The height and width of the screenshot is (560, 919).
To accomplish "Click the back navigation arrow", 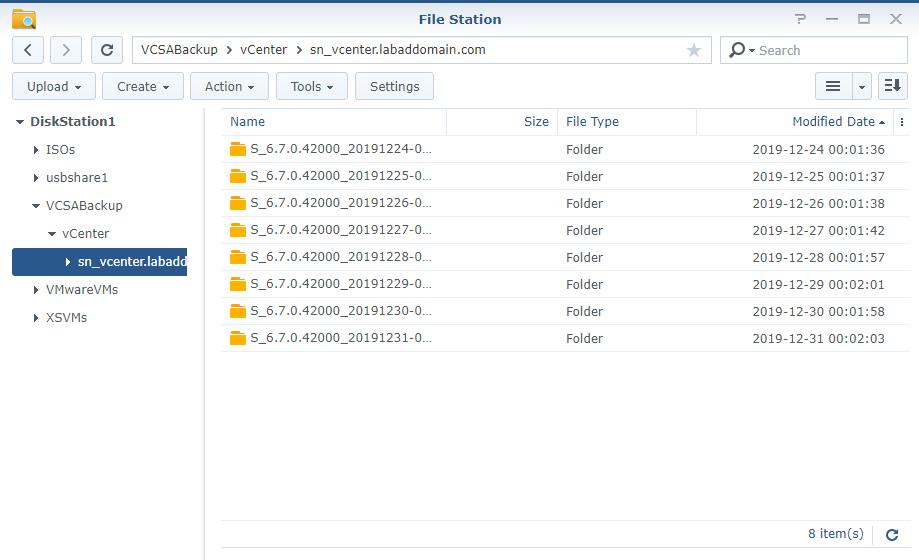I will 28,50.
